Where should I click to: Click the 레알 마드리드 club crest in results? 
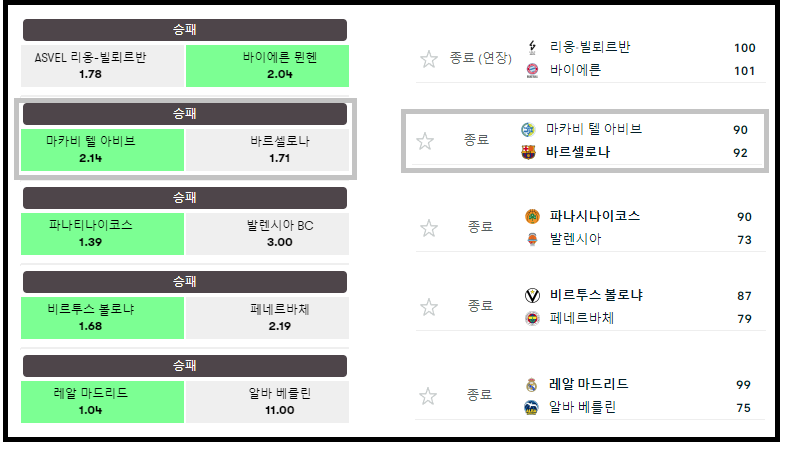532,384
